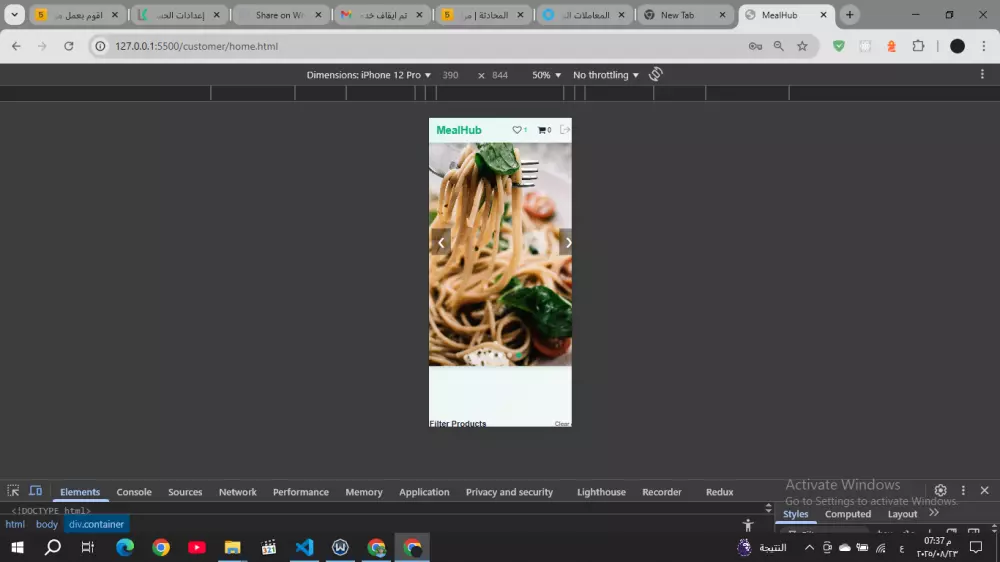This screenshot has height=562, width=1000.
Task: Open the Recorder panel
Action: pyautogui.click(x=662, y=492)
